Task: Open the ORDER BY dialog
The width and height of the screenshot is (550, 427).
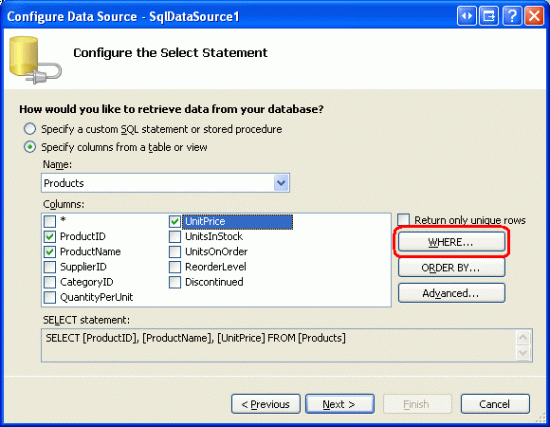Action: (x=451, y=268)
